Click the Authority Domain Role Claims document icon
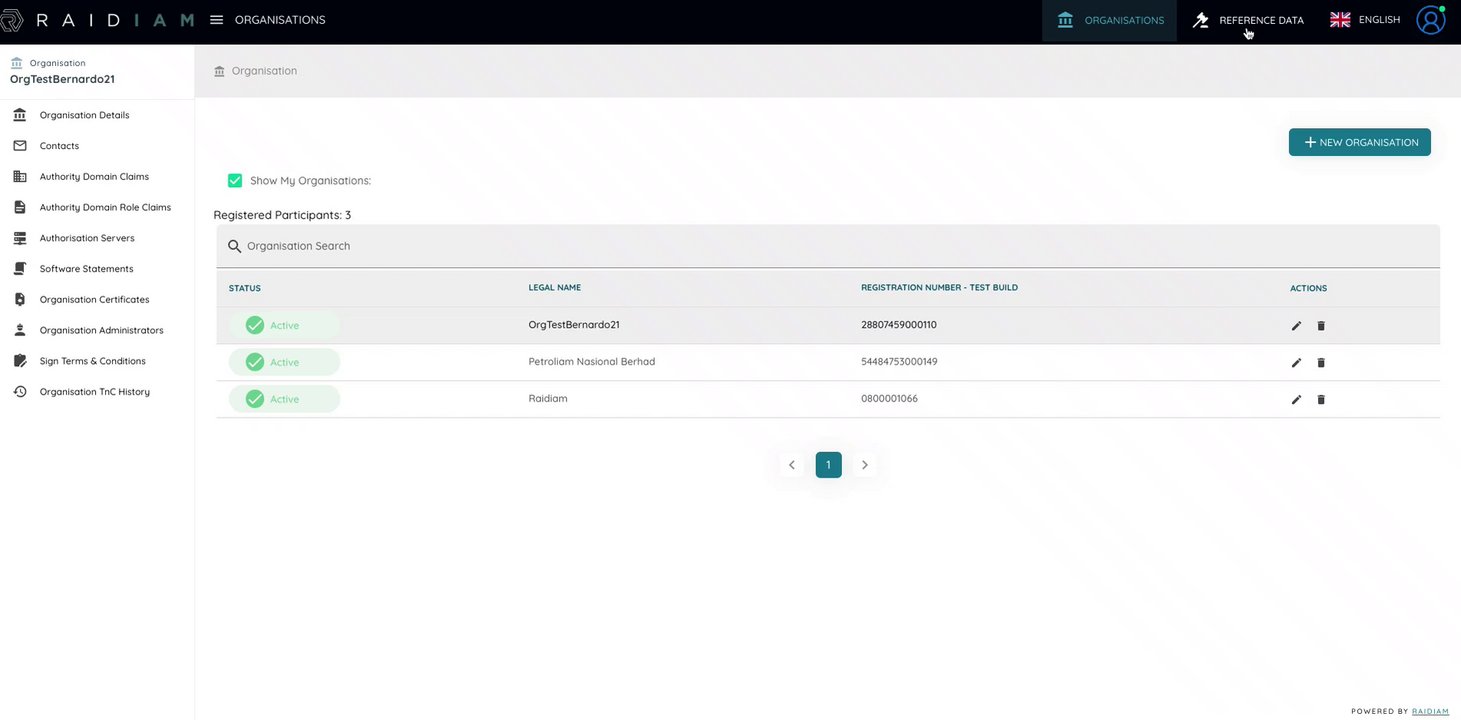This screenshot has height=720, width=1461. (20, 207)
